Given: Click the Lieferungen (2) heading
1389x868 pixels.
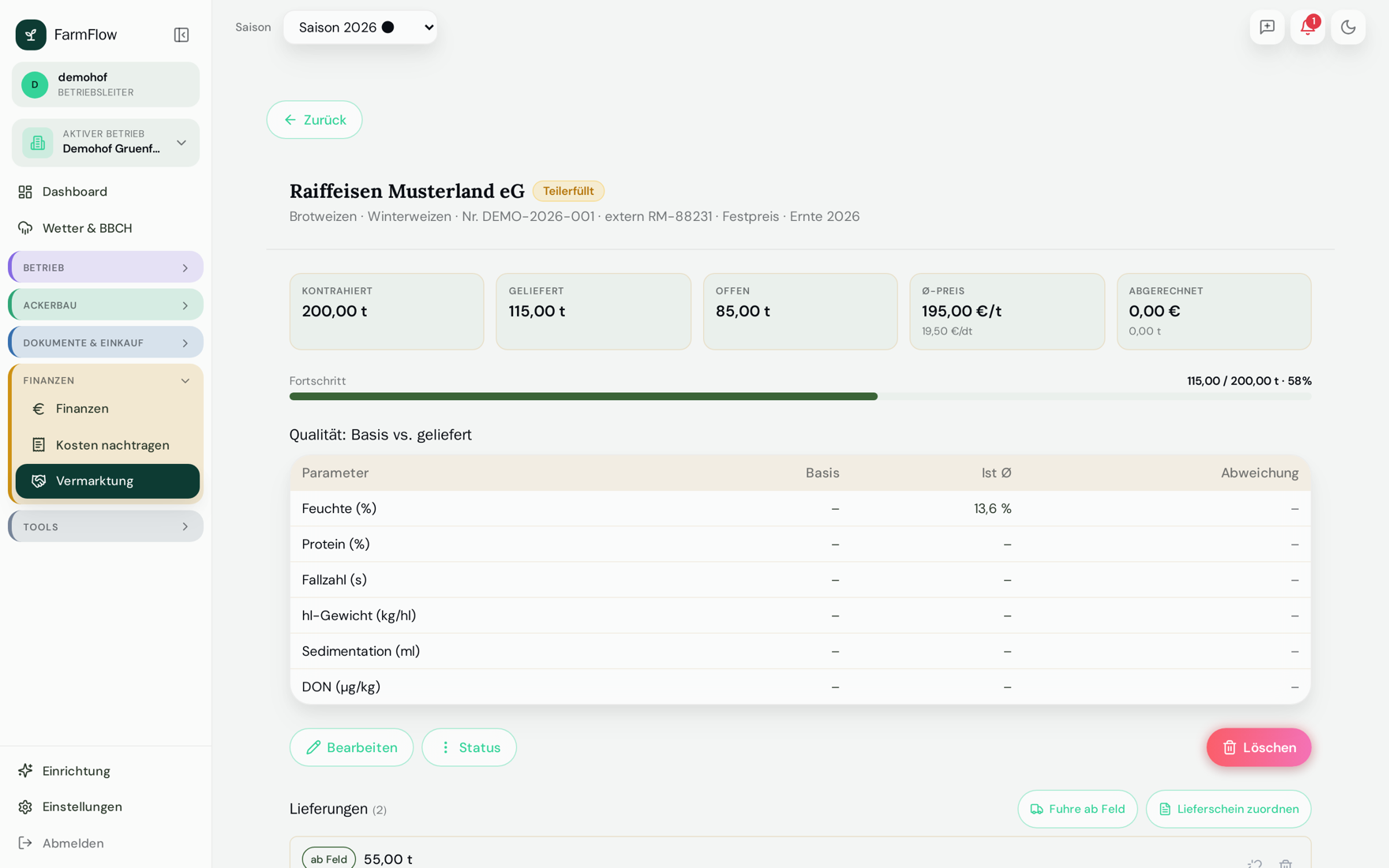Looking at the screenshot, I should pos(338,809).
